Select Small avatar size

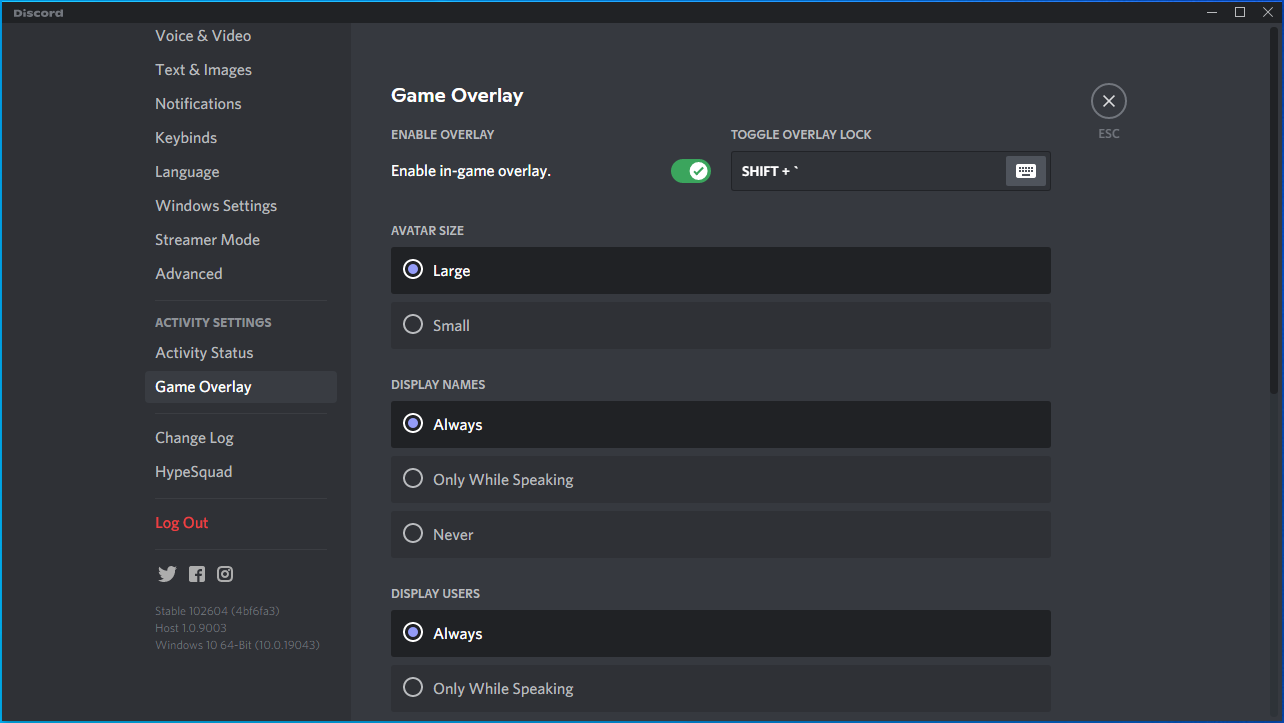coord(413,325)
